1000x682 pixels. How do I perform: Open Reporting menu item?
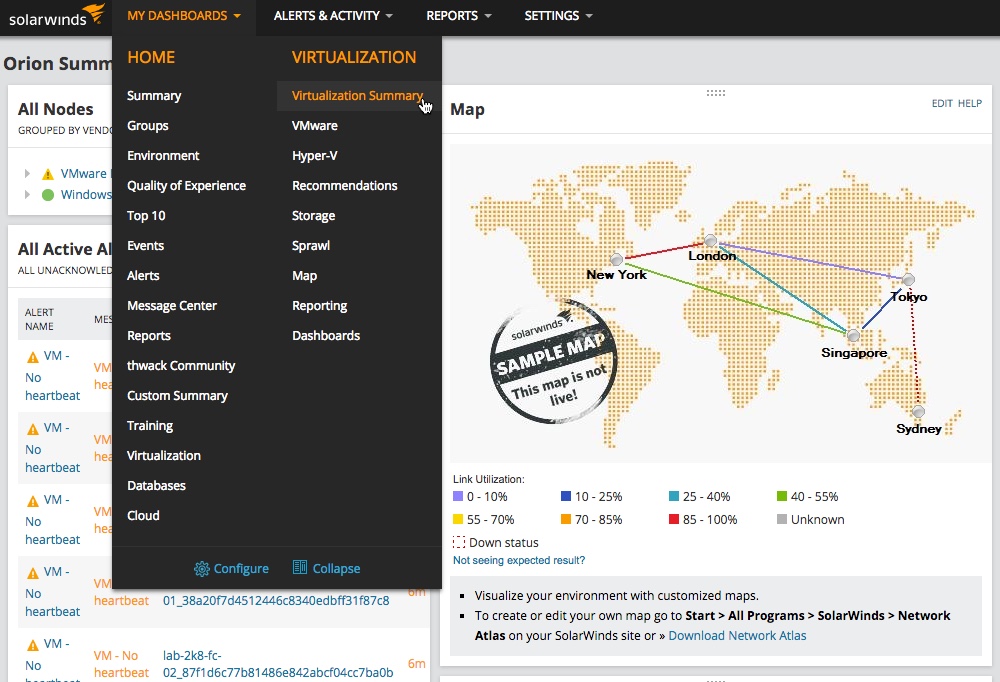pyautogui.click(x=320, y=306)
